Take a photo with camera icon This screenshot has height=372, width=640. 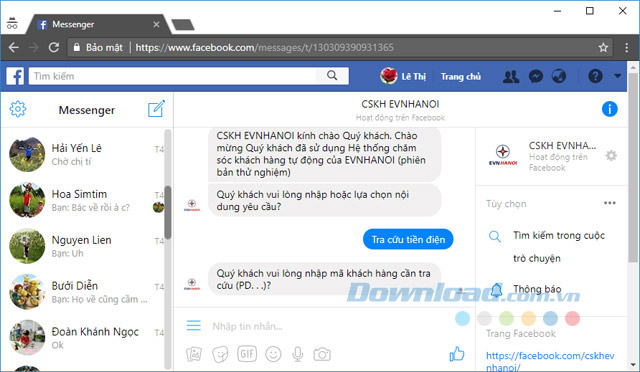322,354
